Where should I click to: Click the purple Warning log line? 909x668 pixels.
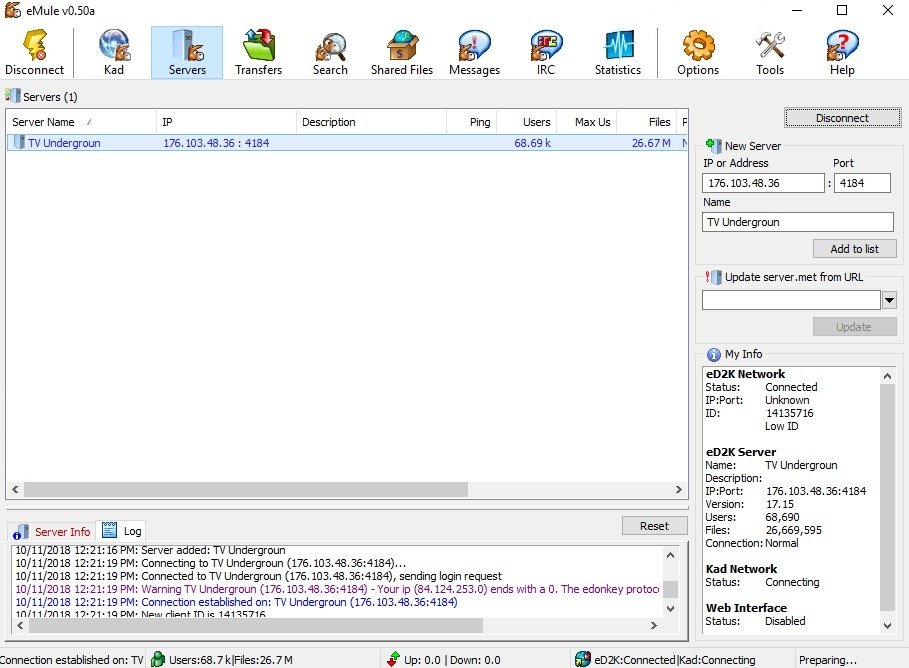[337, 589]
